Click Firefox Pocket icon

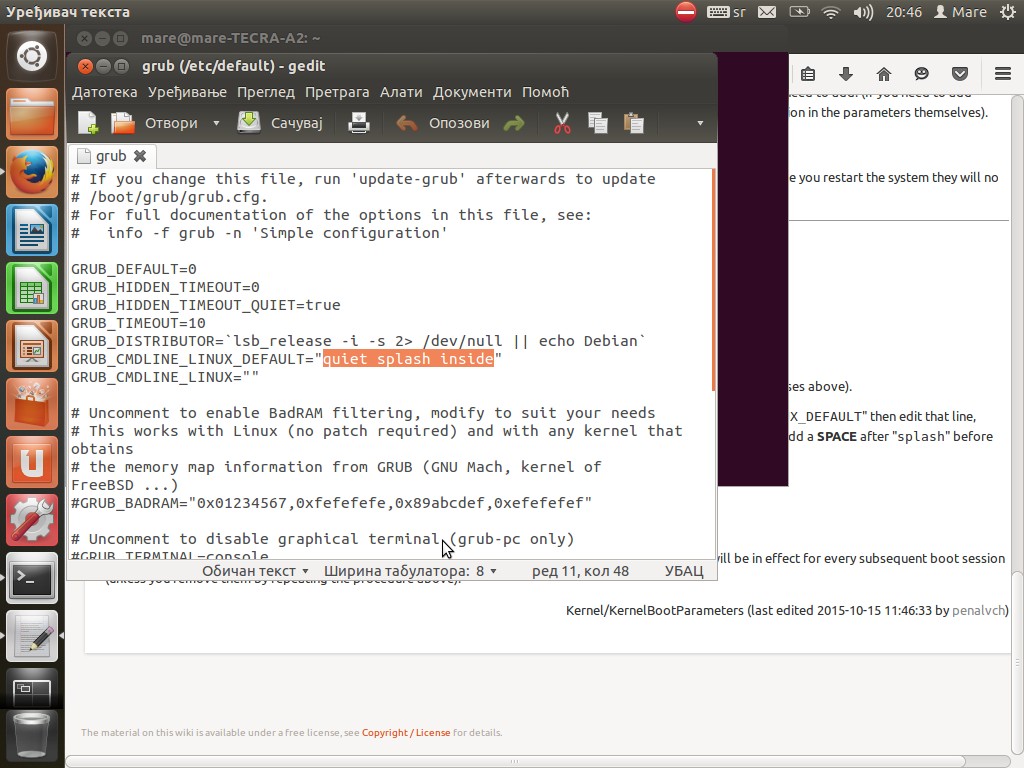[959, 74]
